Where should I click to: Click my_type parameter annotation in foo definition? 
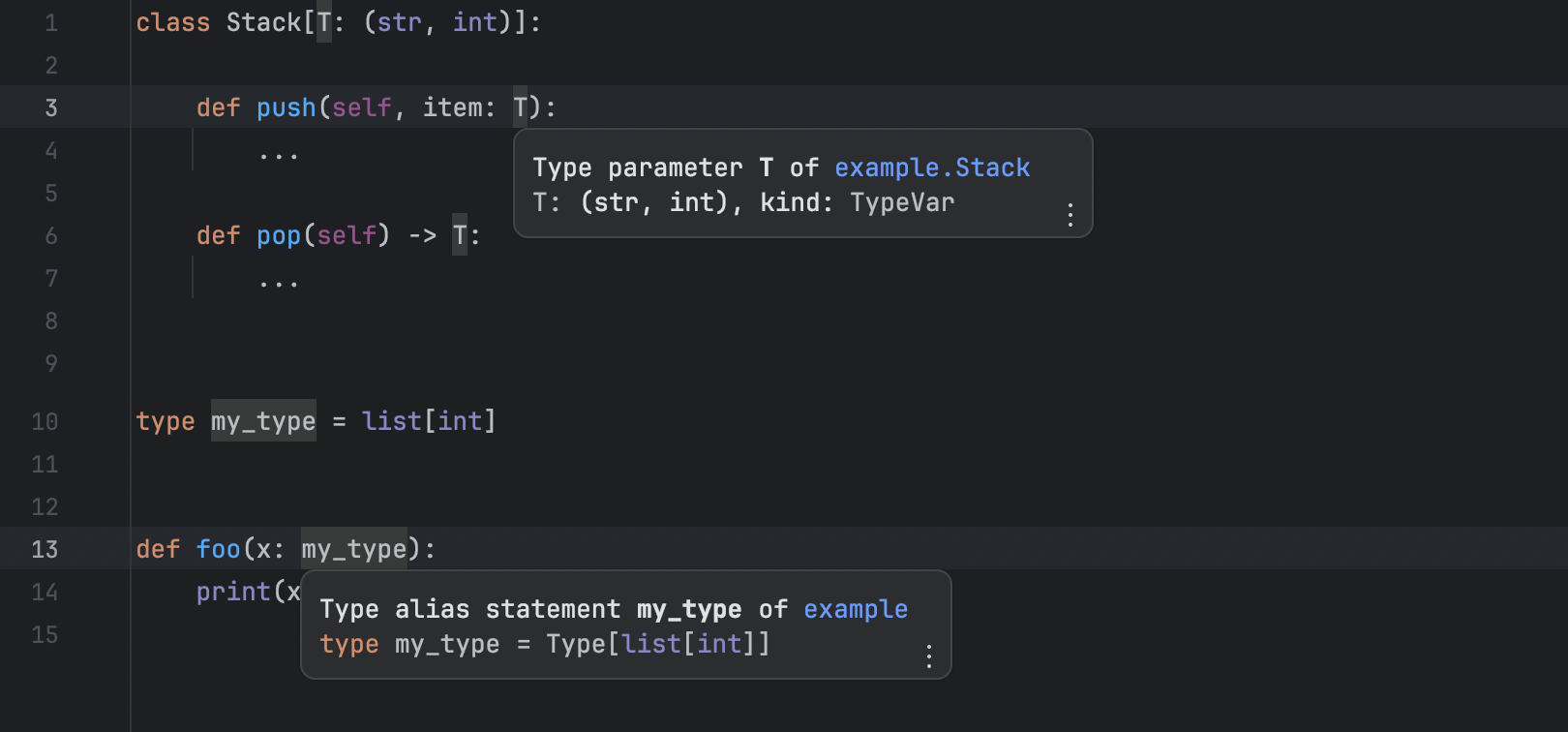(x=353, y=549)
